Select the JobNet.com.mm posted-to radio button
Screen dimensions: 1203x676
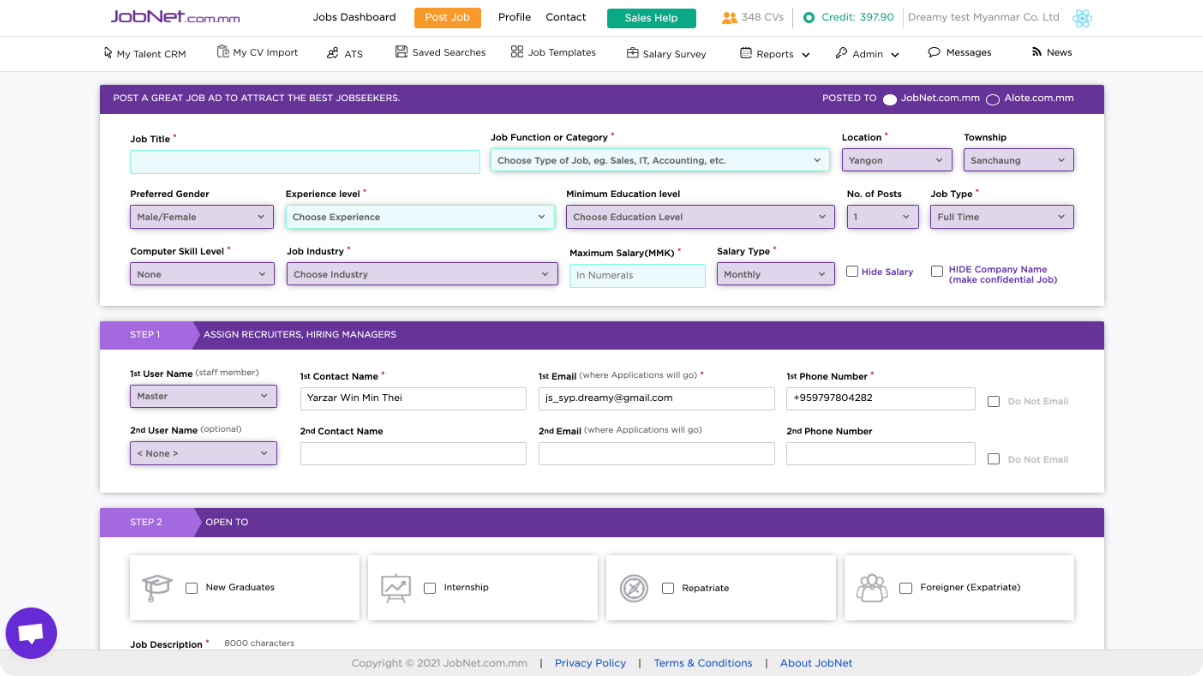[x=889, y=100]
